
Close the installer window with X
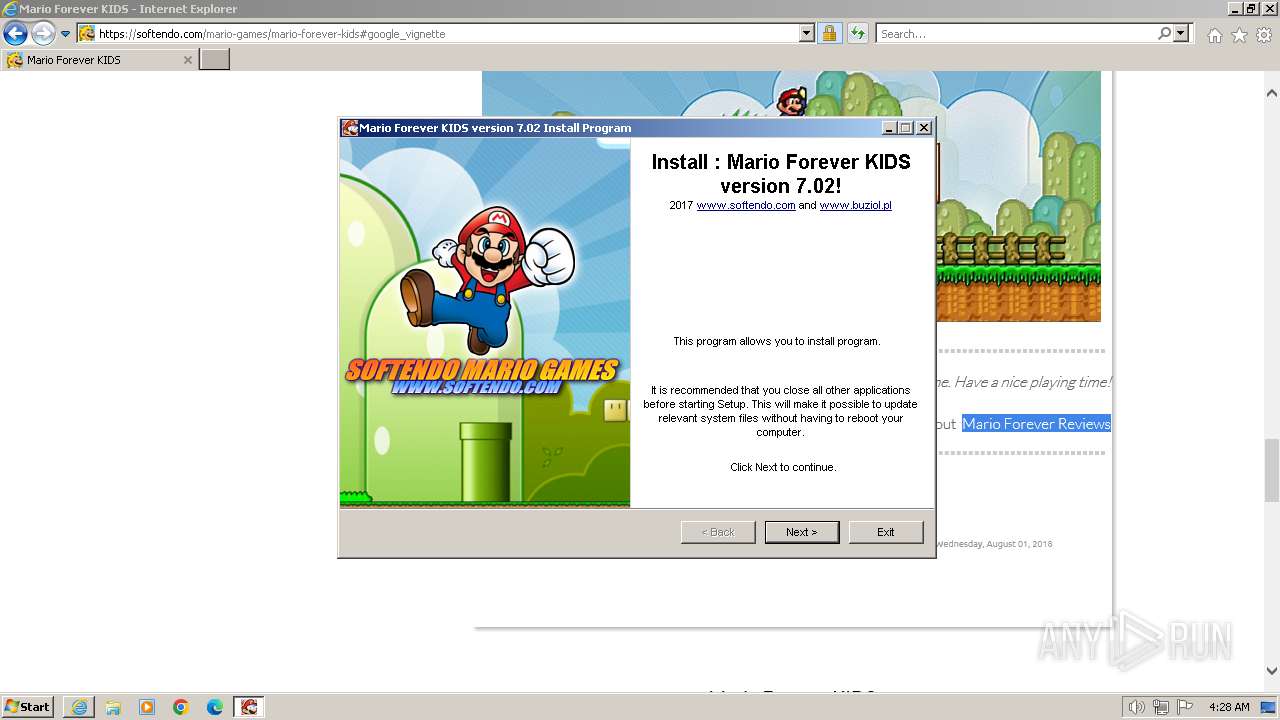tap(924, 128)
